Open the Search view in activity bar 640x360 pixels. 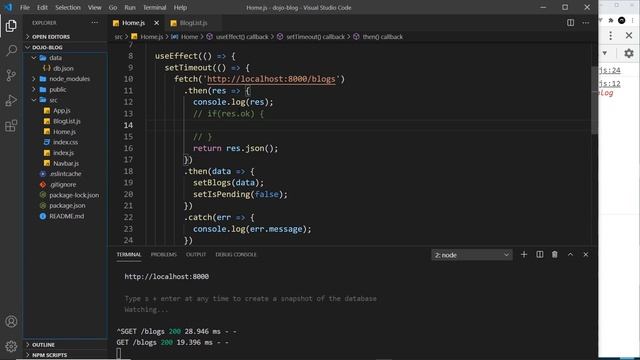[11, 51]
